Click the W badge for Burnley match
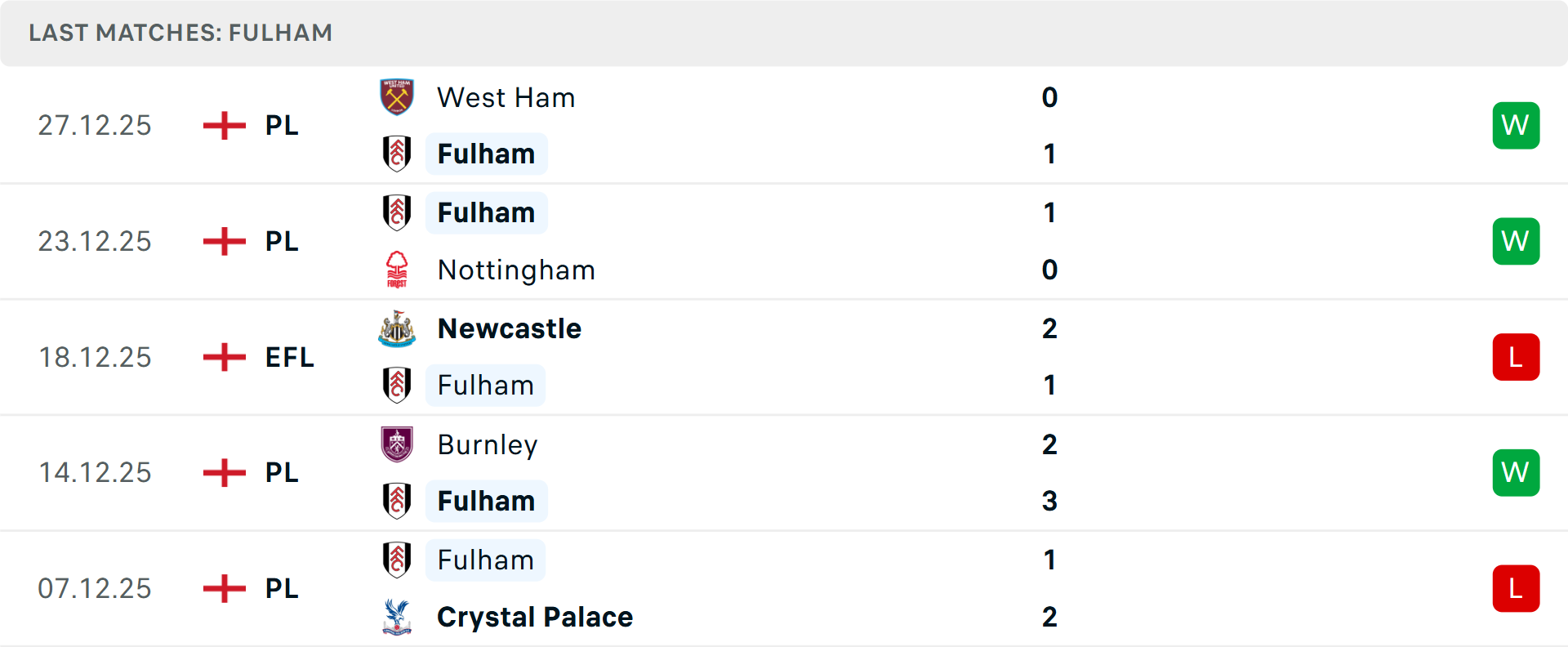Image resolution: width=1568 pixels, height=647 pixels. tap(1516, 473)
